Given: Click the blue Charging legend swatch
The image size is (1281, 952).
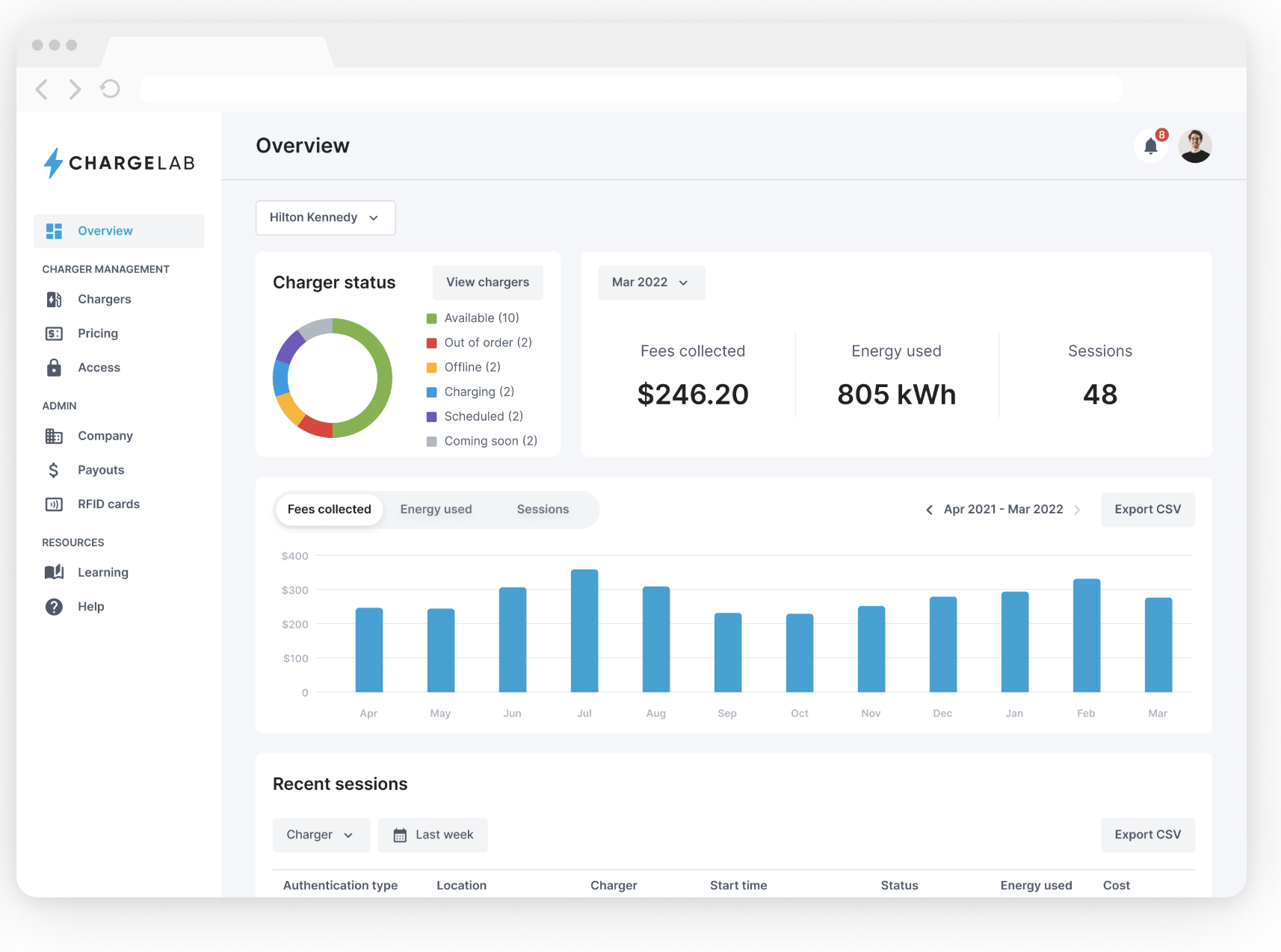Looking at the screenshot, I should point(431,392).
